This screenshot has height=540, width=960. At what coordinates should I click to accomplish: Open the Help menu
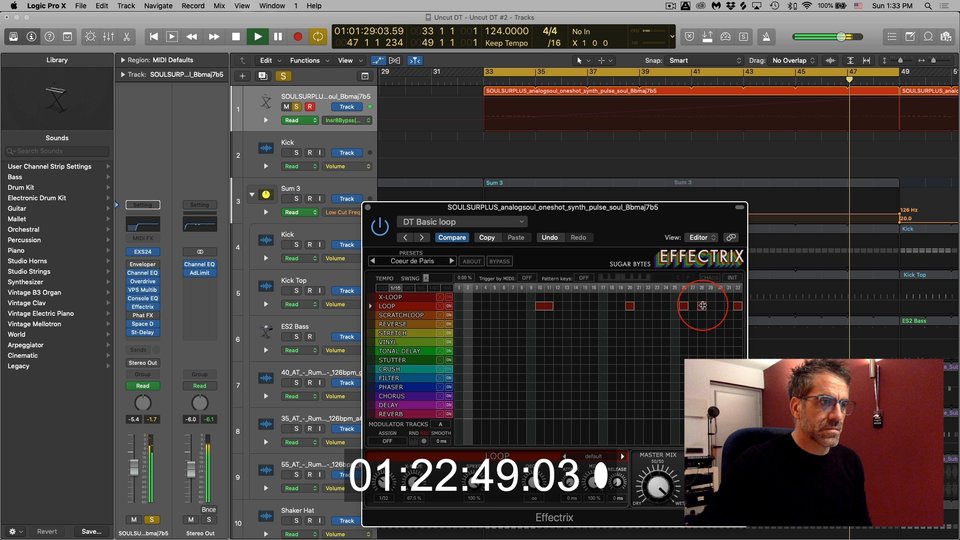click(314, 6)
